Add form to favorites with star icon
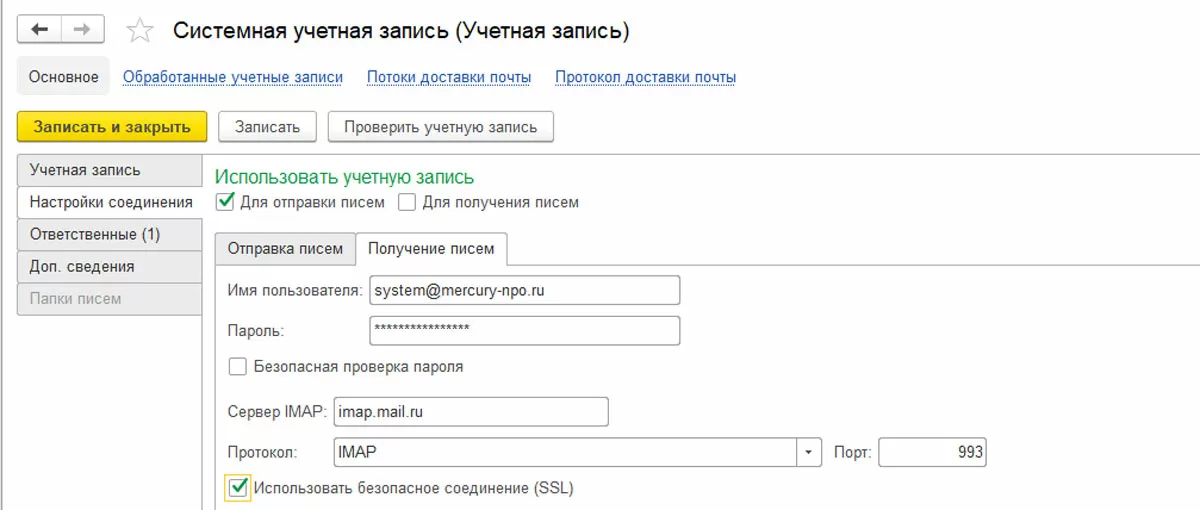Screen dimensions: 1200x510 140,31
